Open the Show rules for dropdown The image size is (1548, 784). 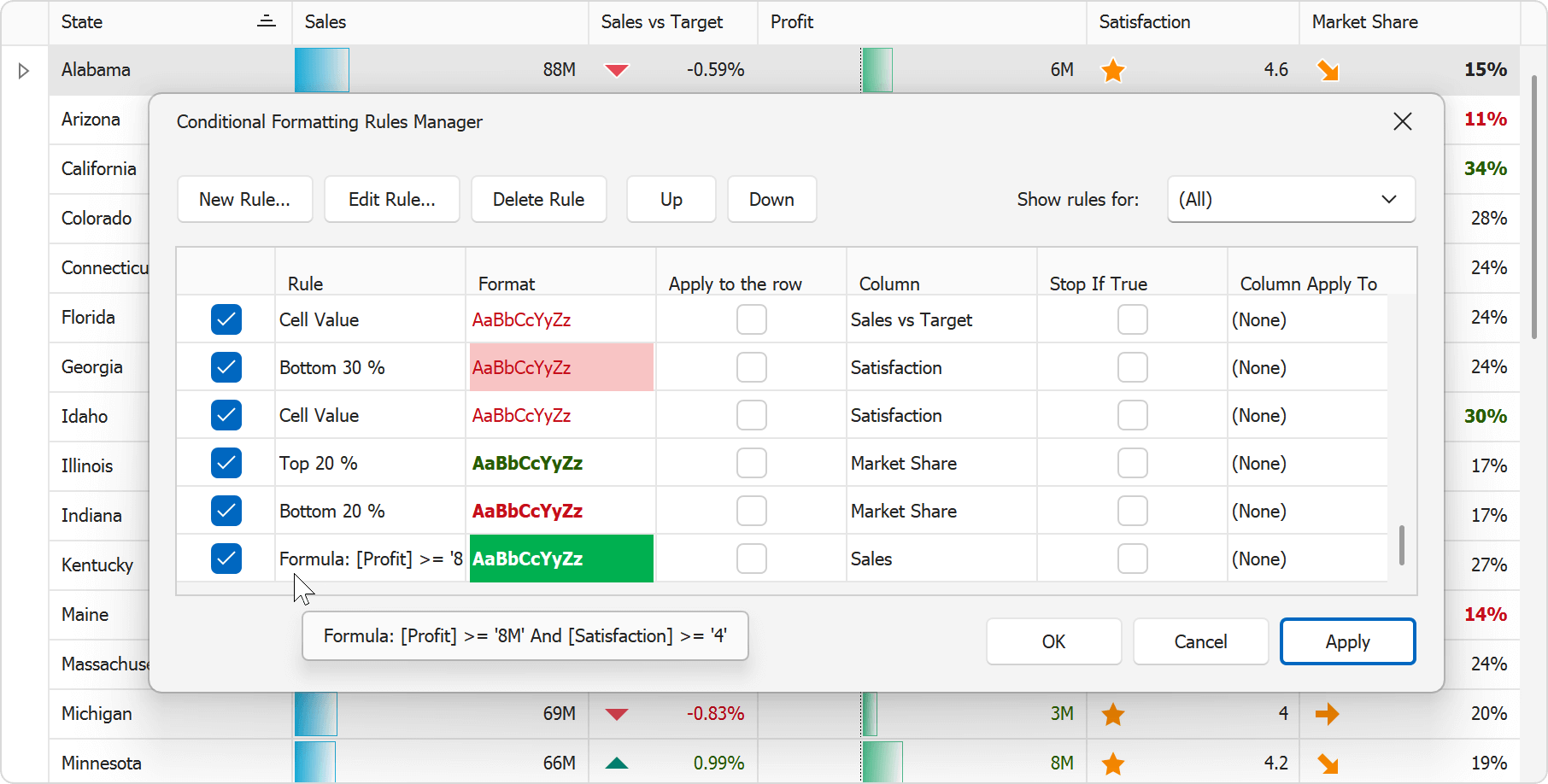pyautogui.click(x=1290, y=199)
